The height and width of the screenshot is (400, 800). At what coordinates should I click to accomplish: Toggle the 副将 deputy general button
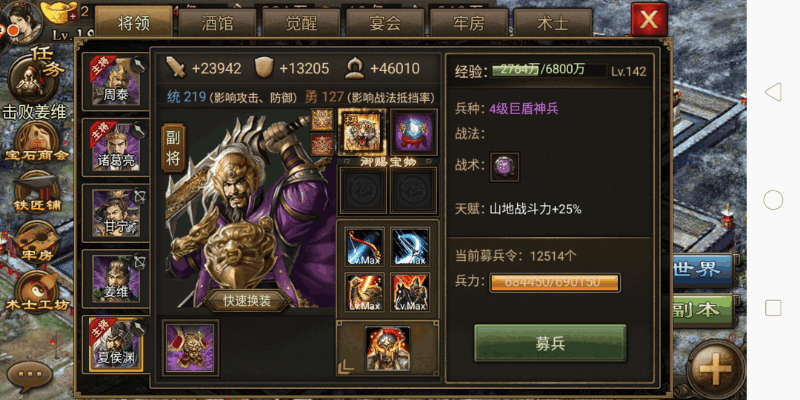pos(173,148)
